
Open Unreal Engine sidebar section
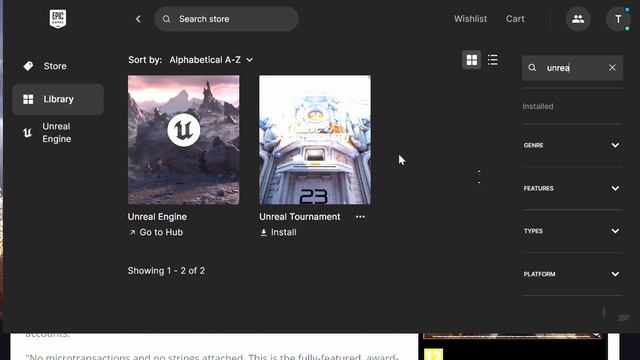tap(58, 133)
